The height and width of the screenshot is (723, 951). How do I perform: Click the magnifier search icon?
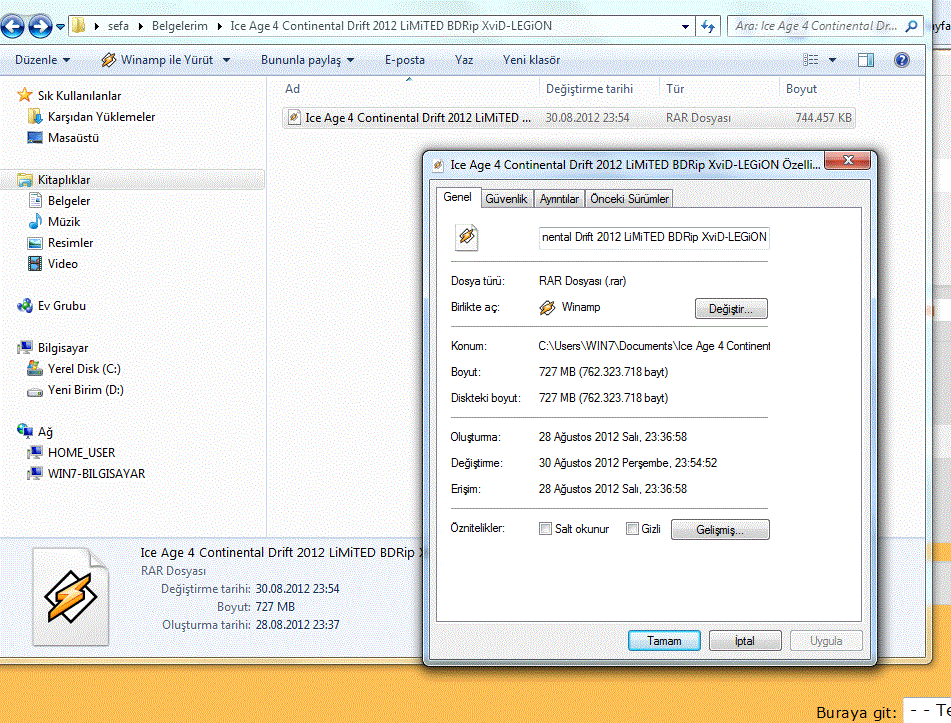911,26
